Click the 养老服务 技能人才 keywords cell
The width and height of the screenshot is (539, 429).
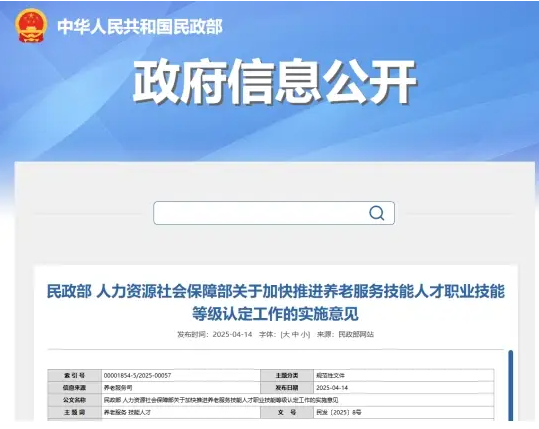(x=181, y=412)
